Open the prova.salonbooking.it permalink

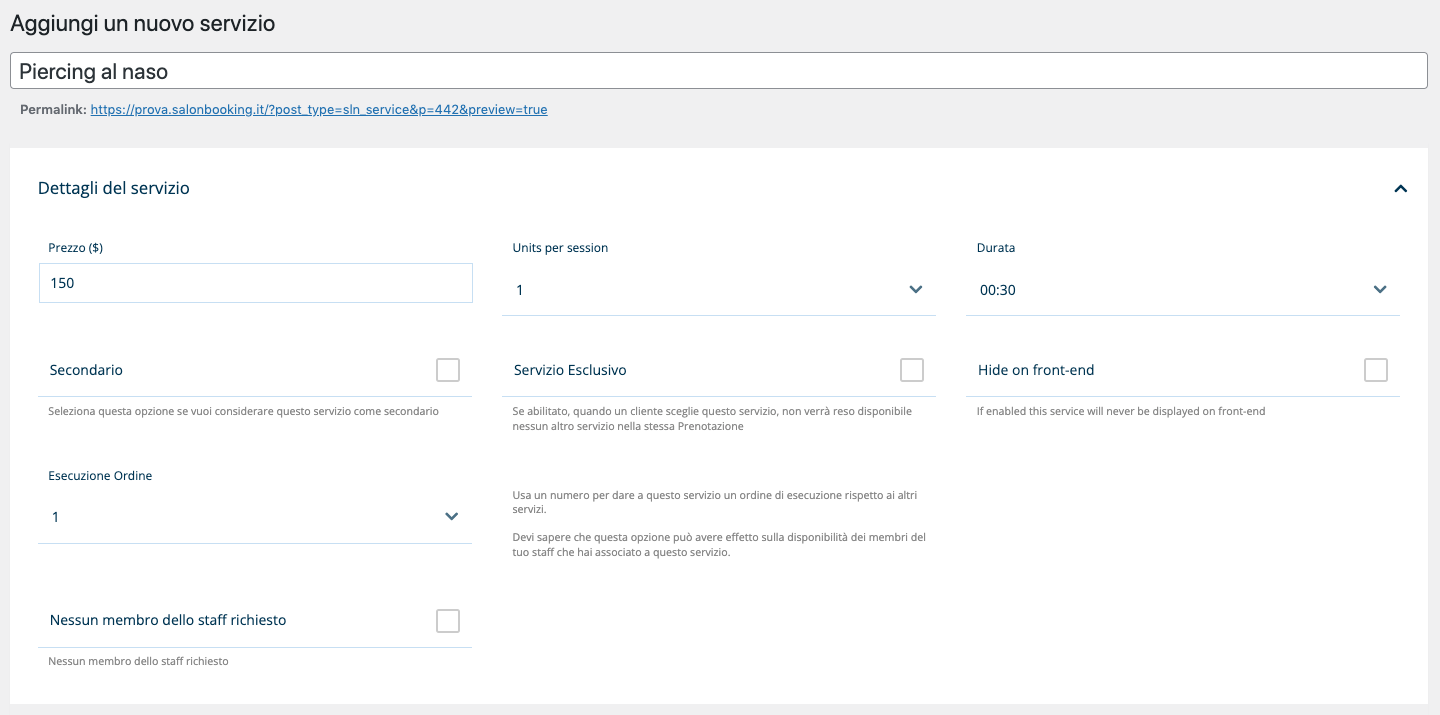318,110
